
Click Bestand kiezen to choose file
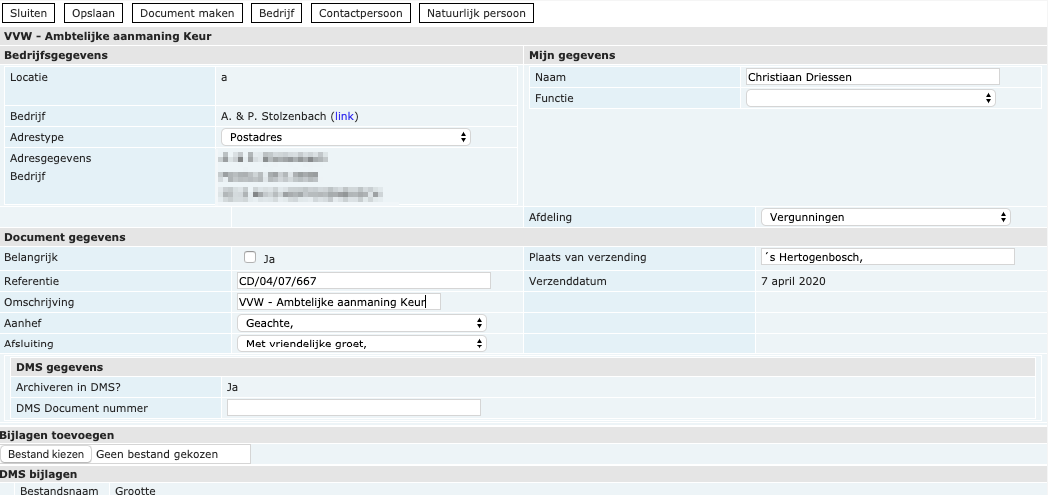click(47, 454)
